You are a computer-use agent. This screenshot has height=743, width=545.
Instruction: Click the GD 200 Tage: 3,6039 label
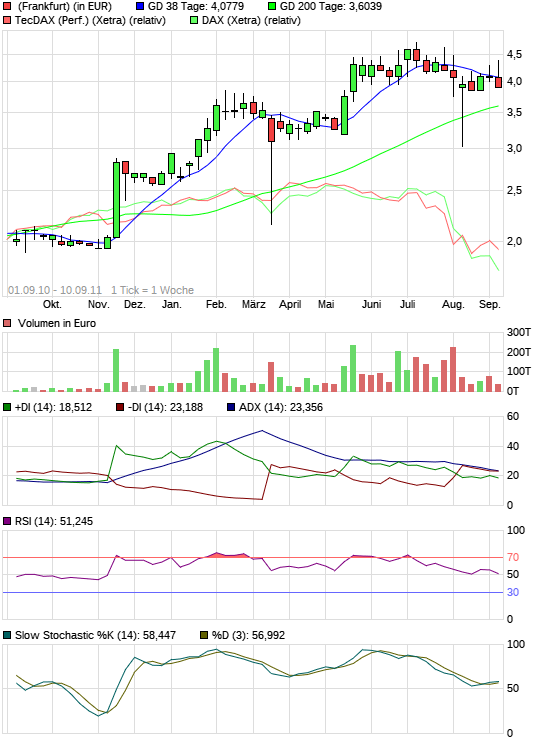(331, 7)
